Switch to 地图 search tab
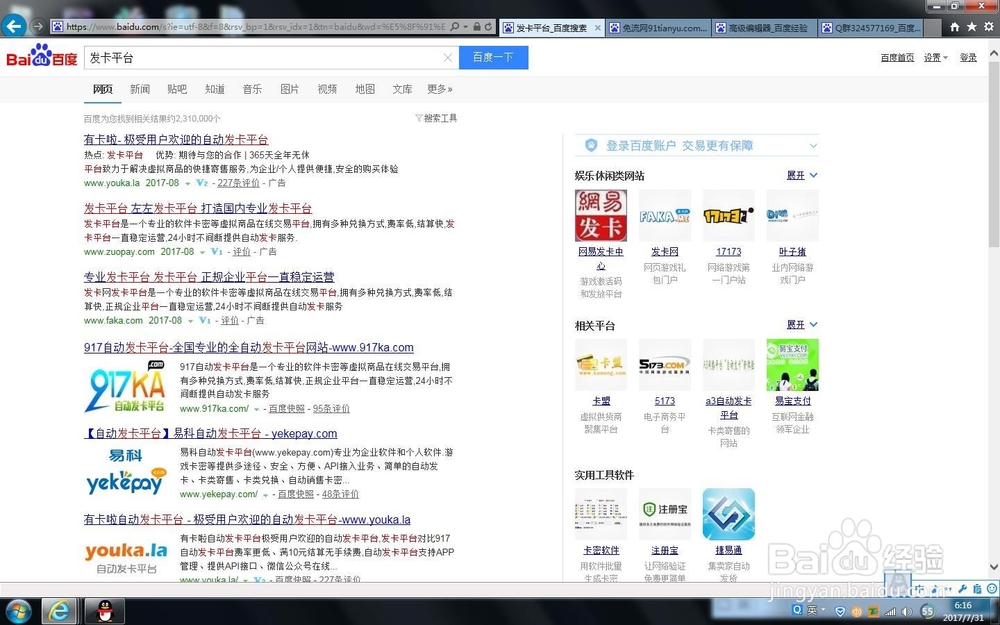 (365, 89)
